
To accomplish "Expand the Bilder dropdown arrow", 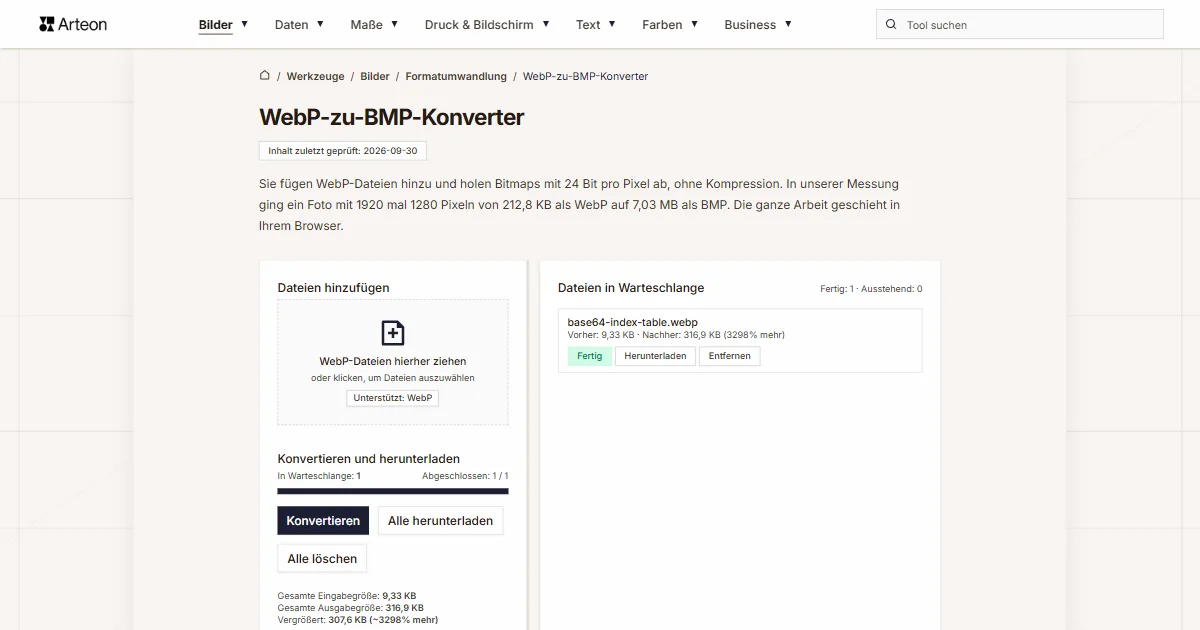I will click(245, 23).
